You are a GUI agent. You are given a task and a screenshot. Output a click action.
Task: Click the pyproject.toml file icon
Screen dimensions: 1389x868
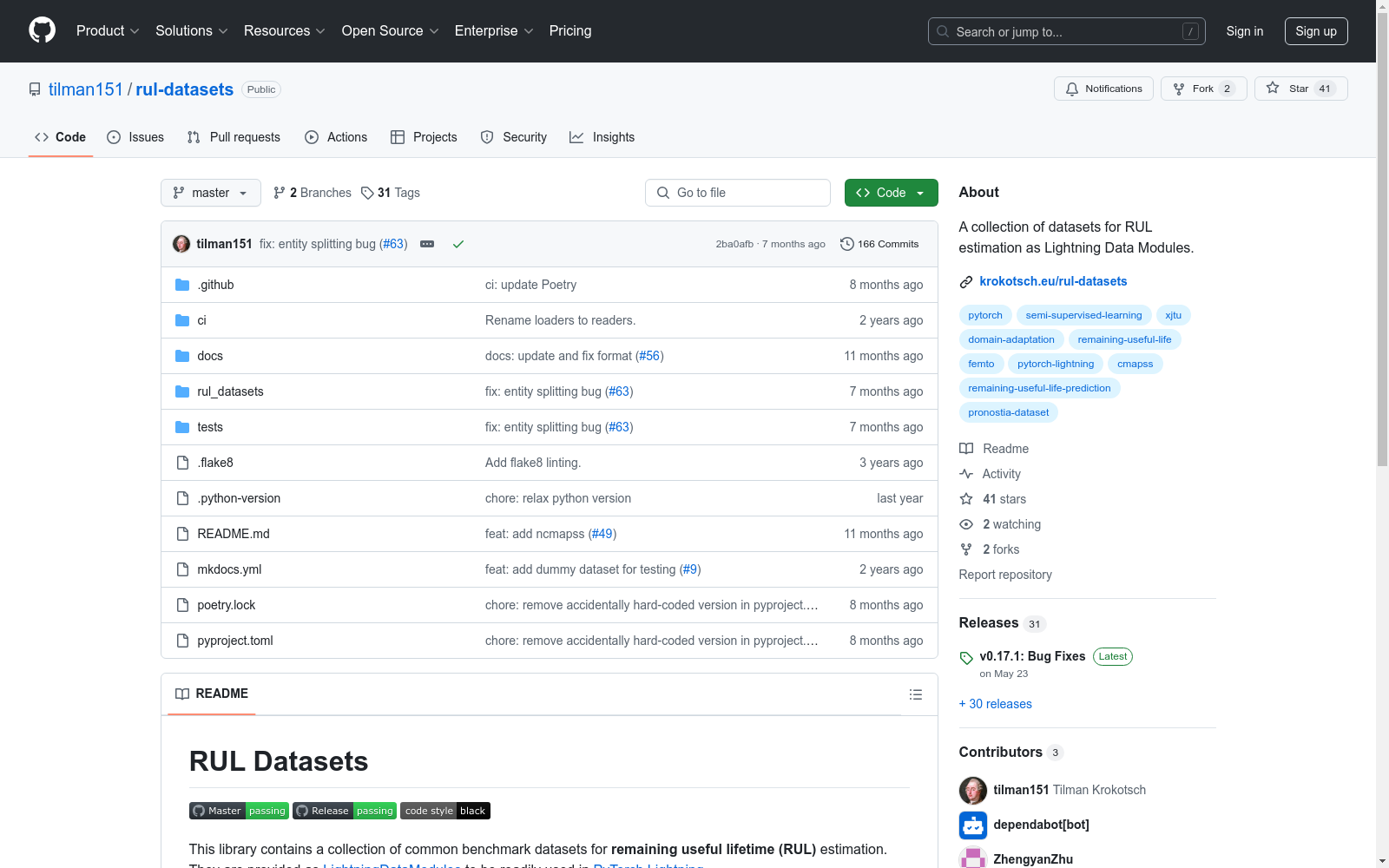[x=182, y=641]
